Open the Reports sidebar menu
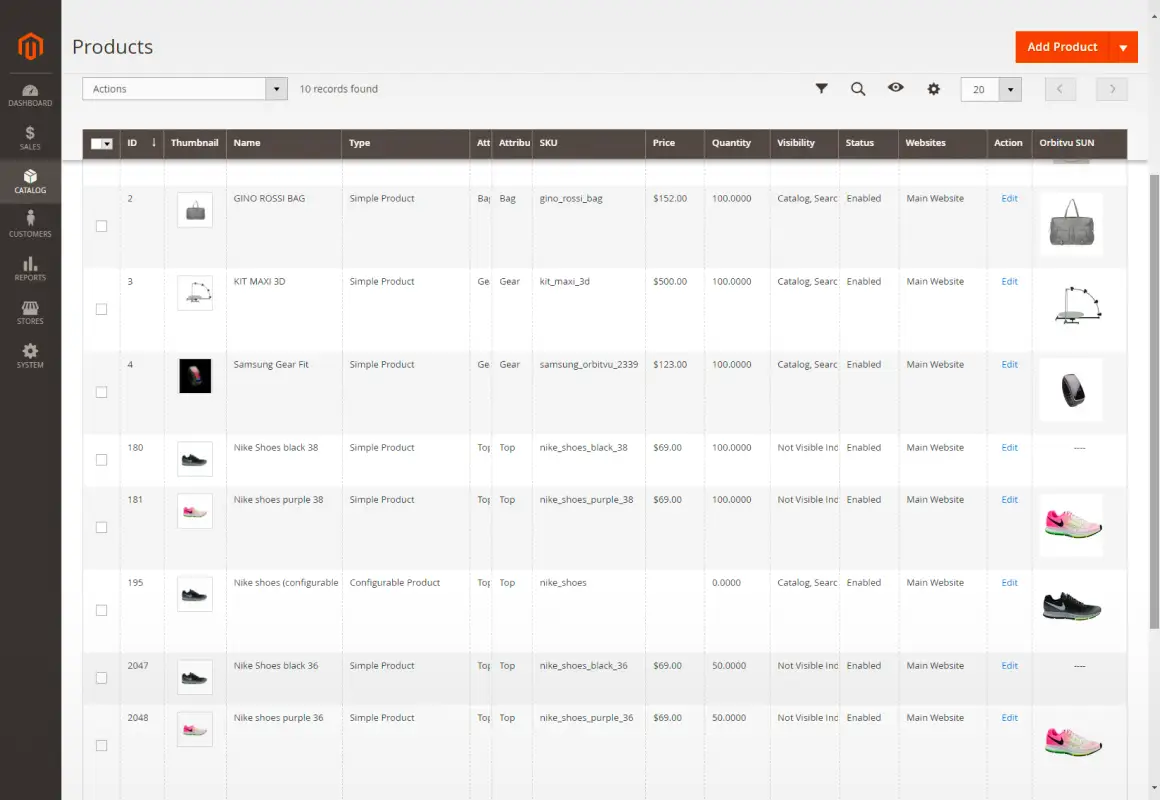This screenshot has height=800, width=1160. coord(30,268)
